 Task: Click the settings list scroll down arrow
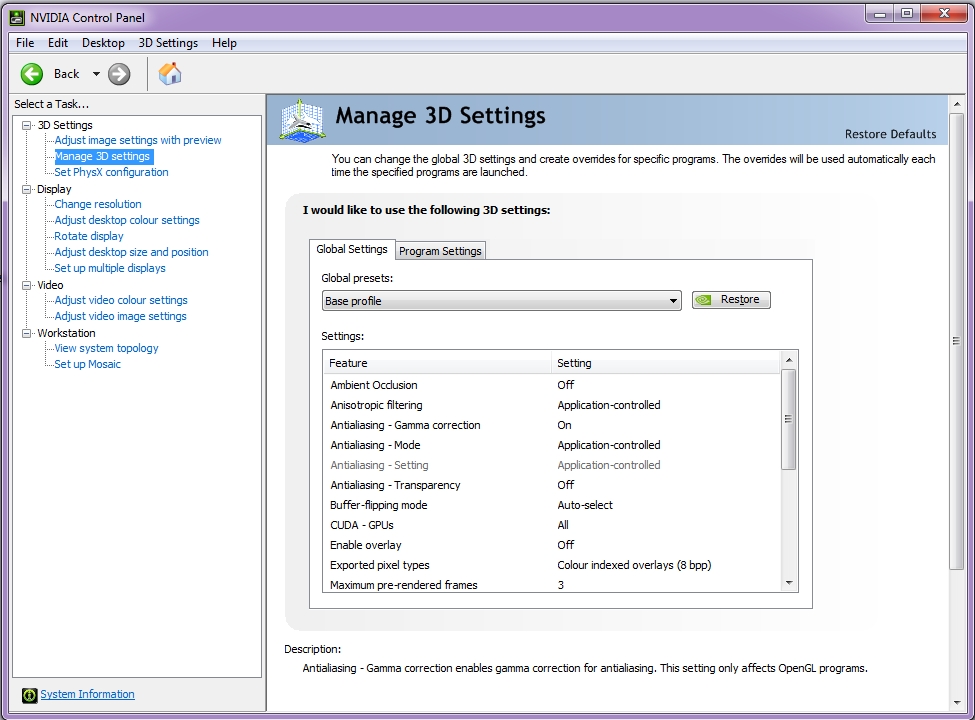(x=788, y=583)
